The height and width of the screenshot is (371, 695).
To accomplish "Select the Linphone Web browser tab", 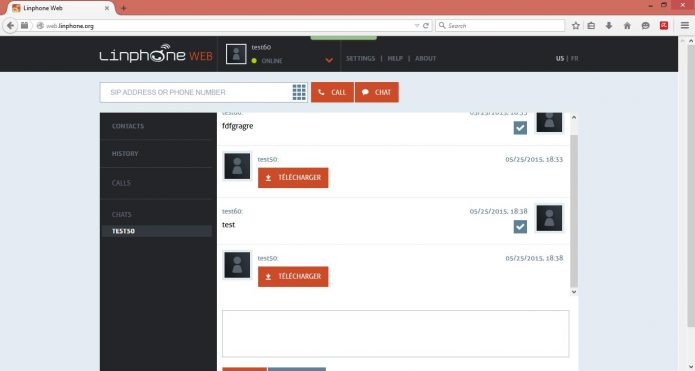I will 60,8.
